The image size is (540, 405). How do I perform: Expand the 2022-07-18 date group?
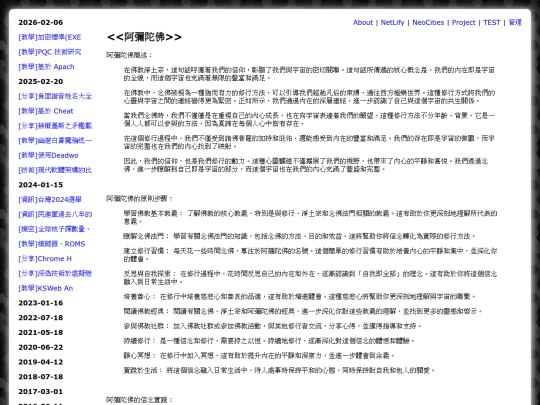[x=41, y=318]
